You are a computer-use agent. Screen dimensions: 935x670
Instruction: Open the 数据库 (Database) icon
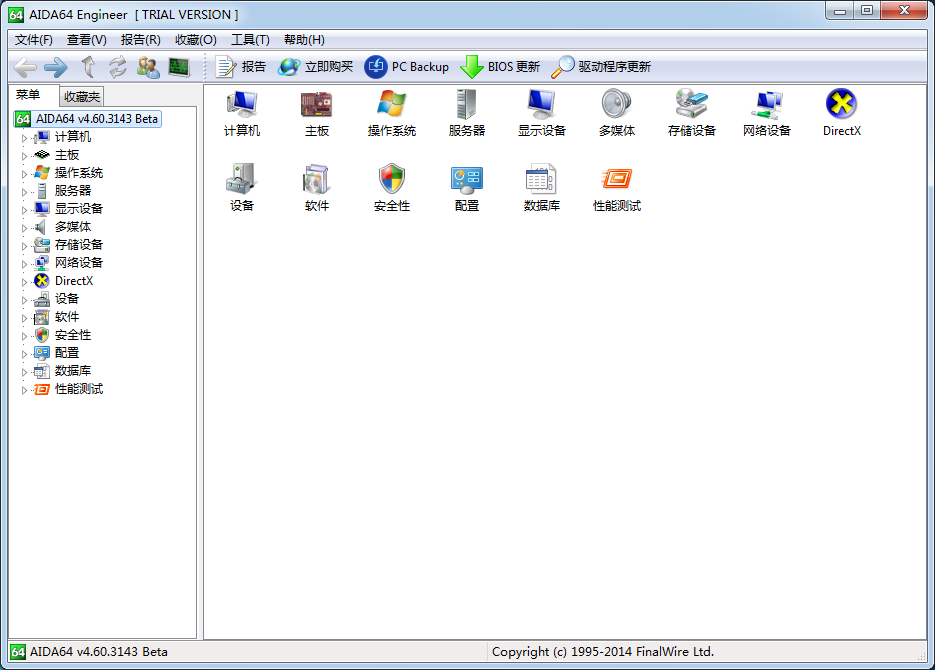pyautogui.click(x=541, y=180)
